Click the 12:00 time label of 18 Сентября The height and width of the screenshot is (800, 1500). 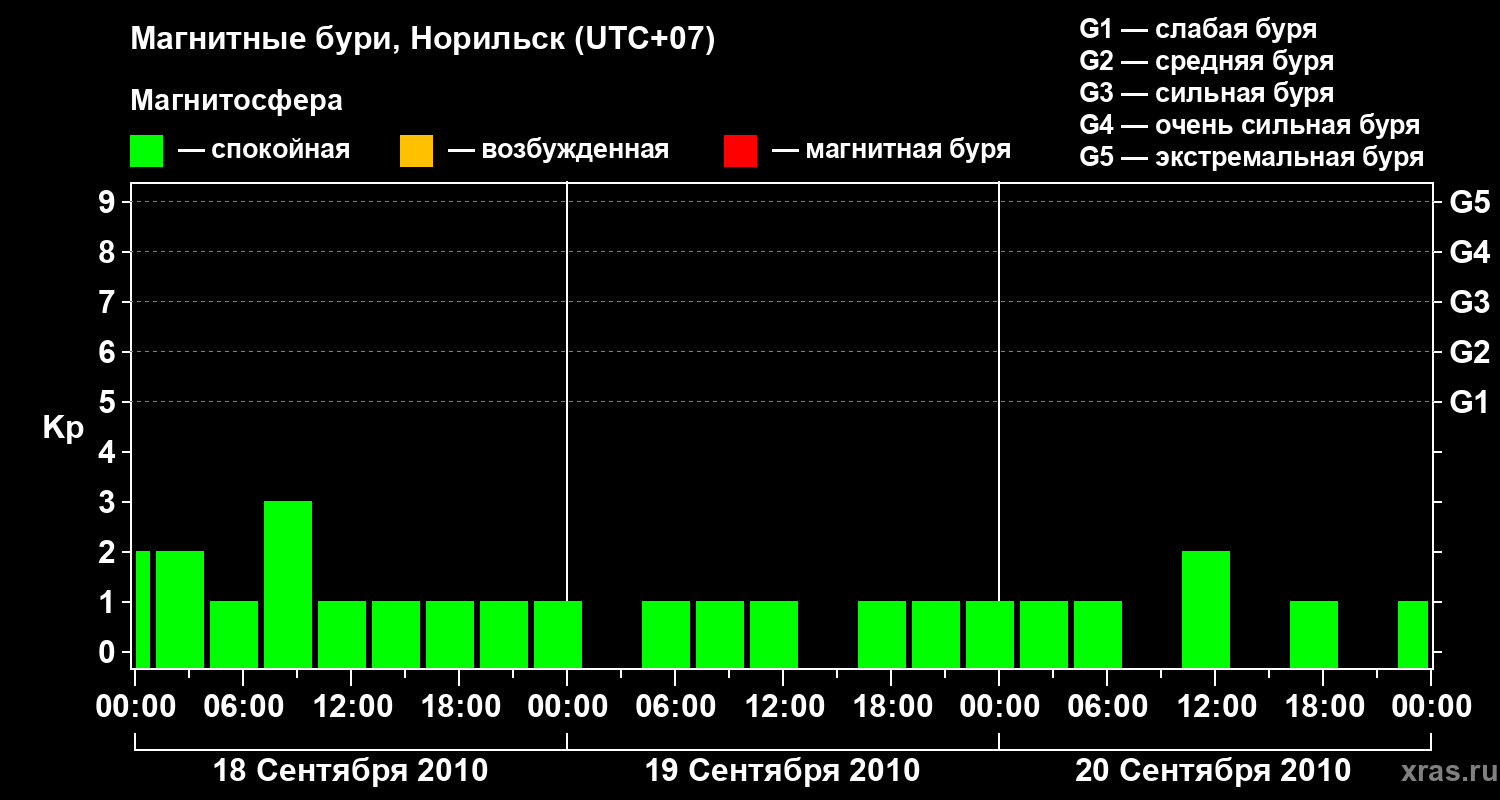coord(351,707)
